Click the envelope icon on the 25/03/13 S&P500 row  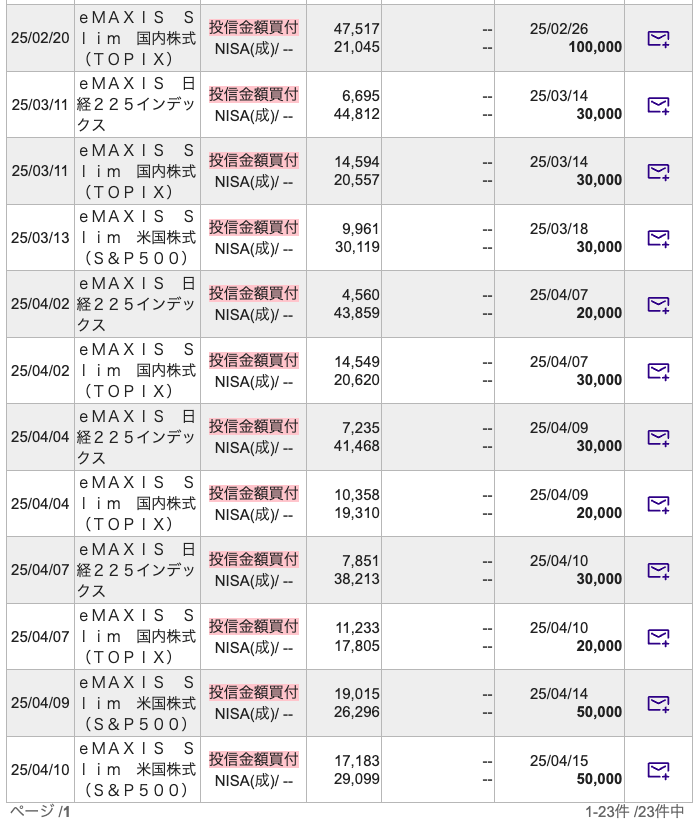(x=660, y=237)
